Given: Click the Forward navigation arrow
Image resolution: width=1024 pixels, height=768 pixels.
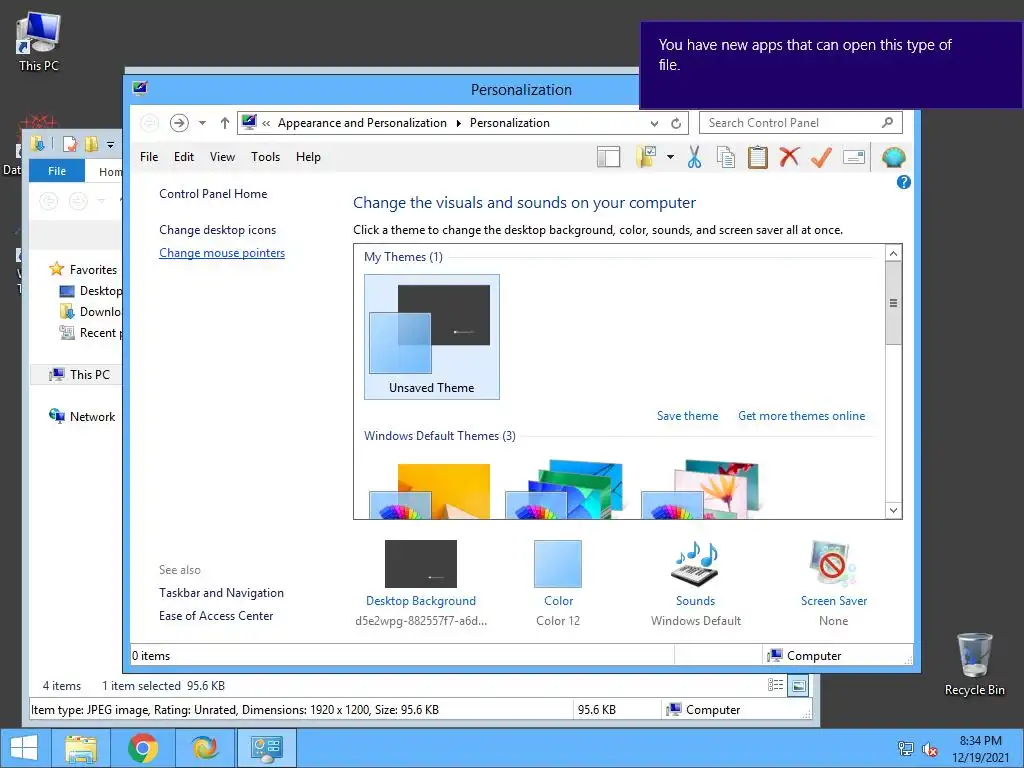Looking at the screenshot, I should [179, 123].
